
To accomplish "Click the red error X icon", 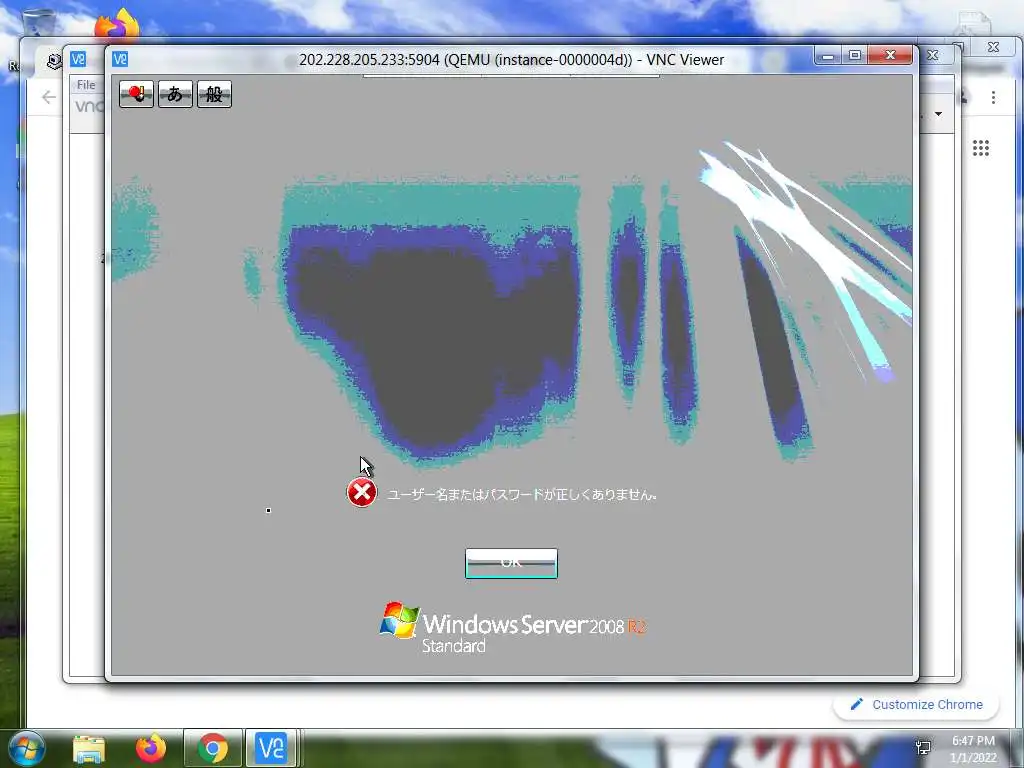I will point(361,492).
